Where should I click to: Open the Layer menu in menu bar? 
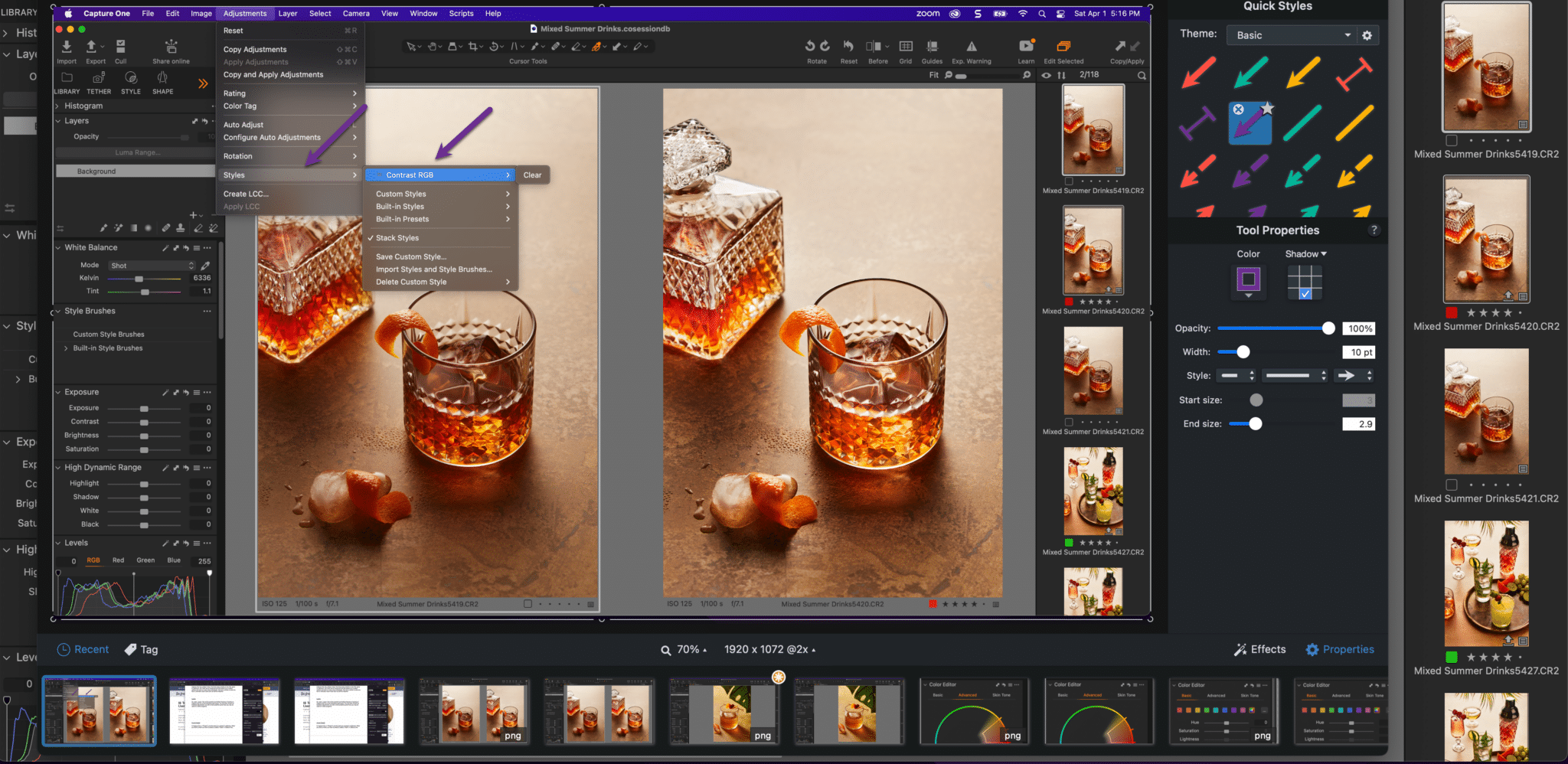pos(288,13)
